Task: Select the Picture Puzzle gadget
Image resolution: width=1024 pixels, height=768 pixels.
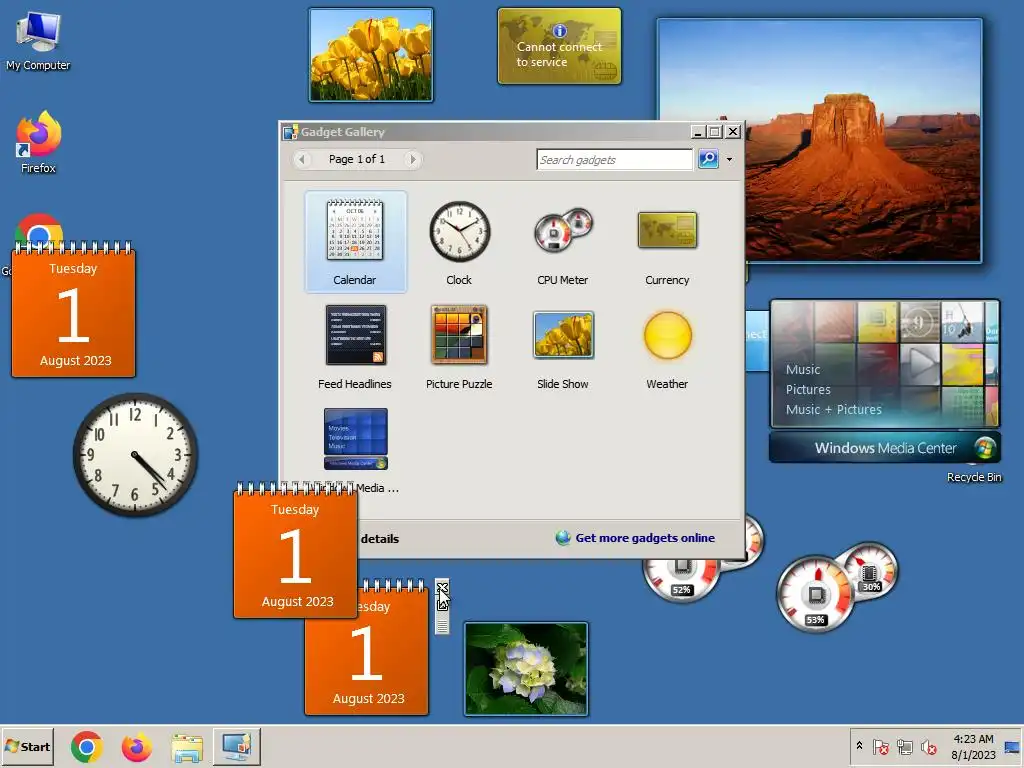Action: pyautogui.click(x=459, y=346)
